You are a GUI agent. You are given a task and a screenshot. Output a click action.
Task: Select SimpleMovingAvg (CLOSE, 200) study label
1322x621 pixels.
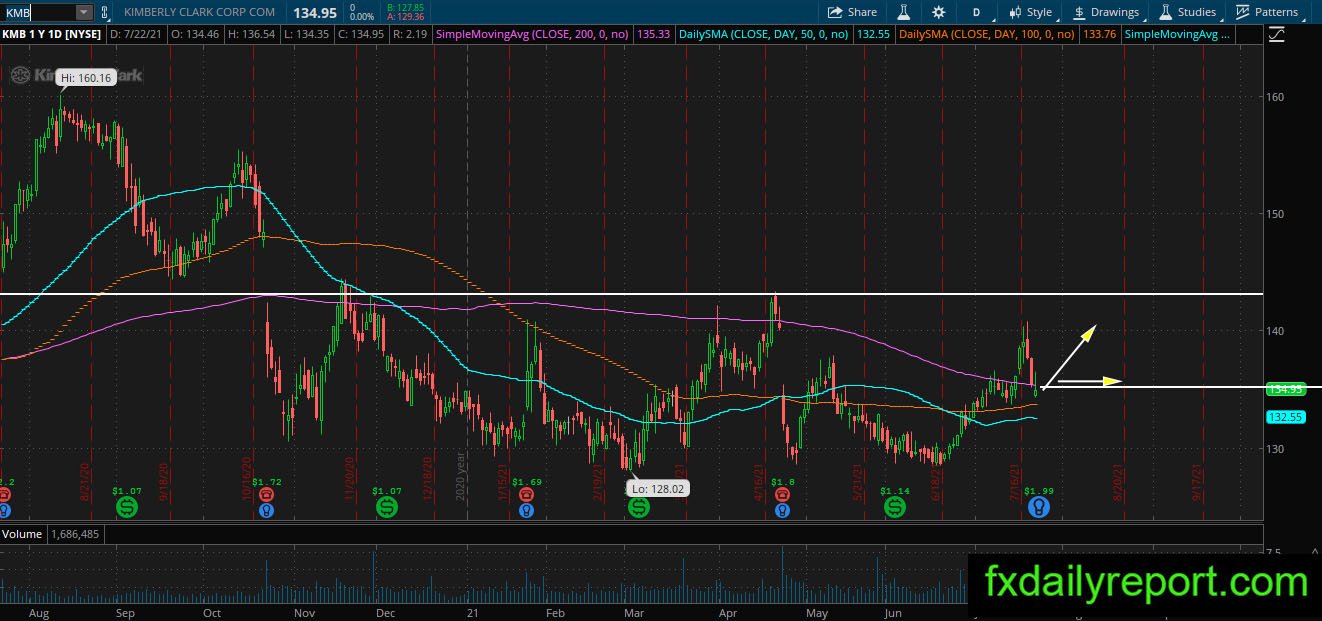532,34
